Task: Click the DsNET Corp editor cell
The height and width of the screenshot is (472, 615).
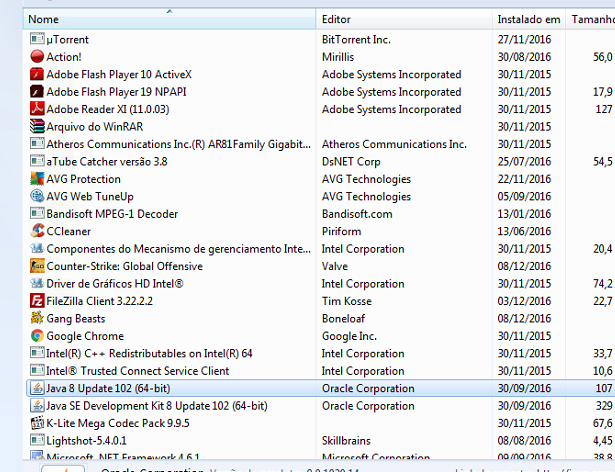Action: 351,161
